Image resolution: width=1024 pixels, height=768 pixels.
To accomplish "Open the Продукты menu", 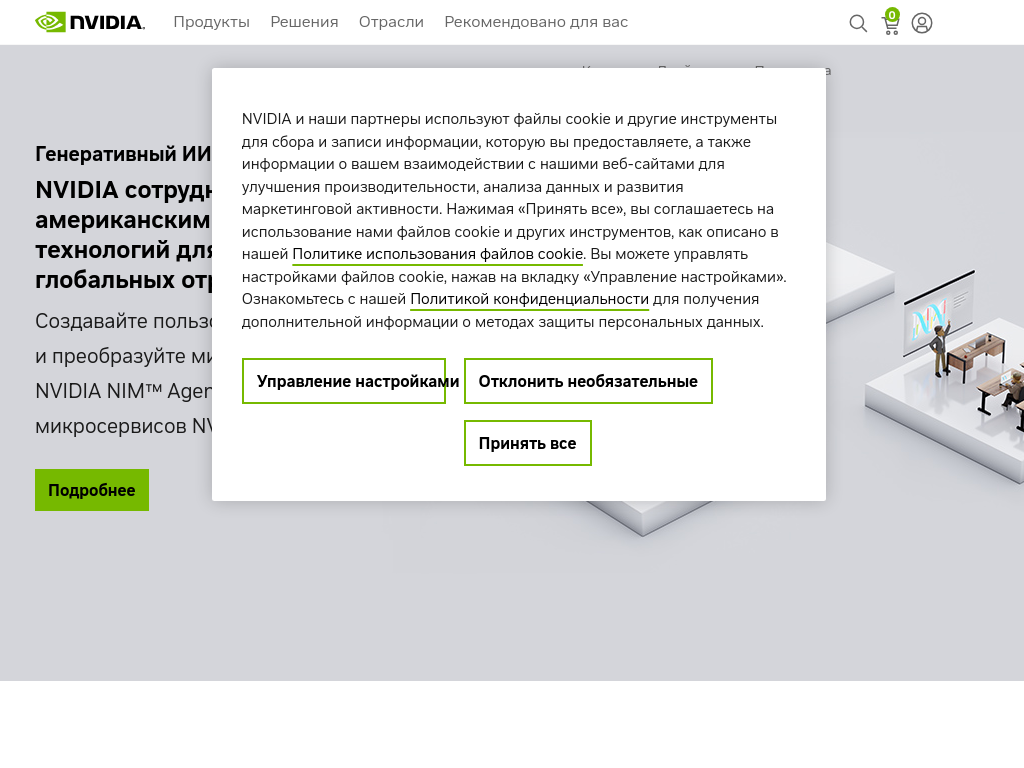I will tap(212, 22).
